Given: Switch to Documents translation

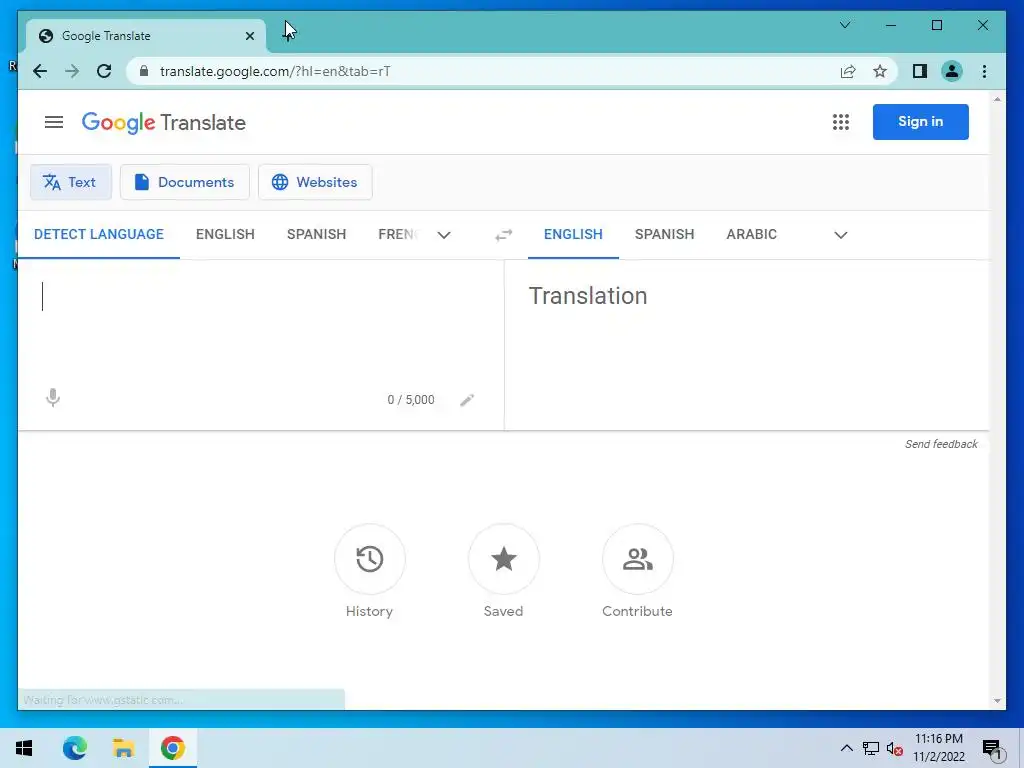Looking at the screenshot, I should point(184,182).
